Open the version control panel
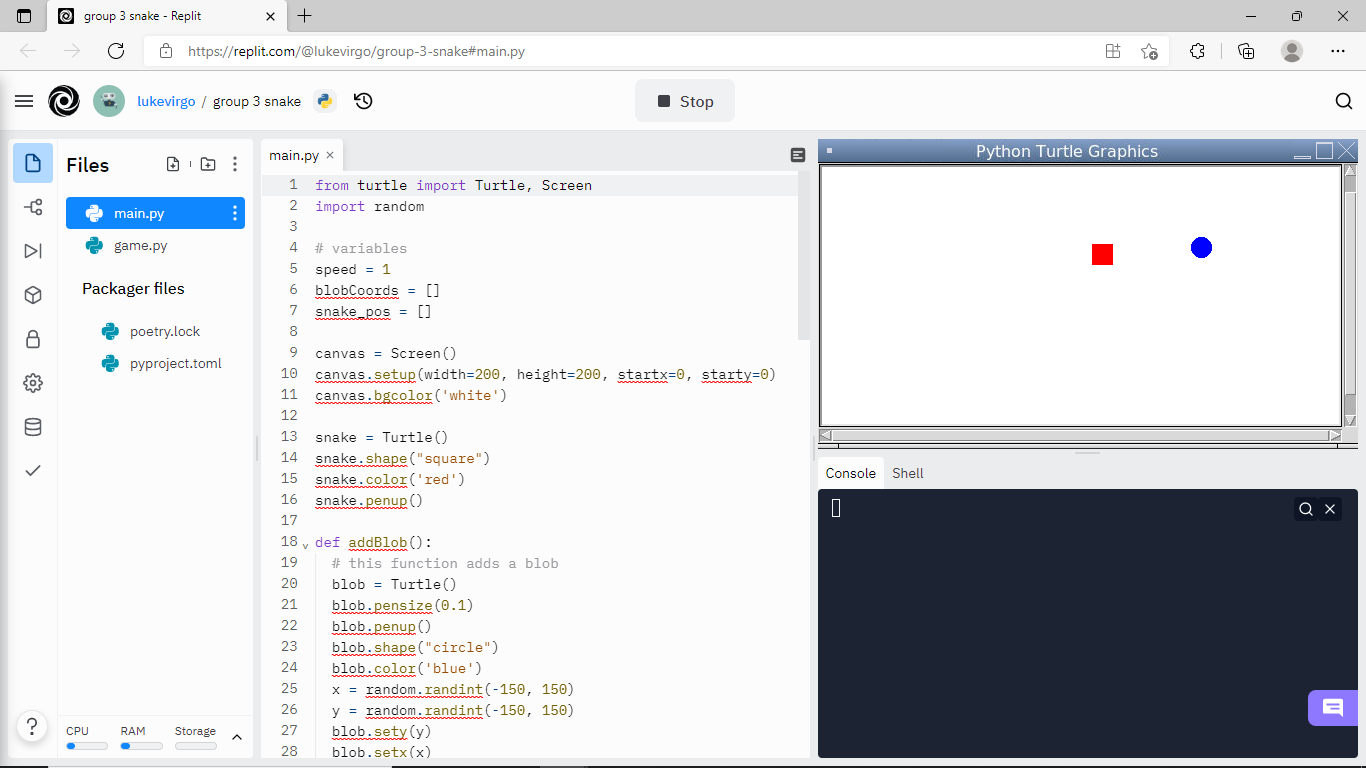1366x768 pixels. [33, 207]
